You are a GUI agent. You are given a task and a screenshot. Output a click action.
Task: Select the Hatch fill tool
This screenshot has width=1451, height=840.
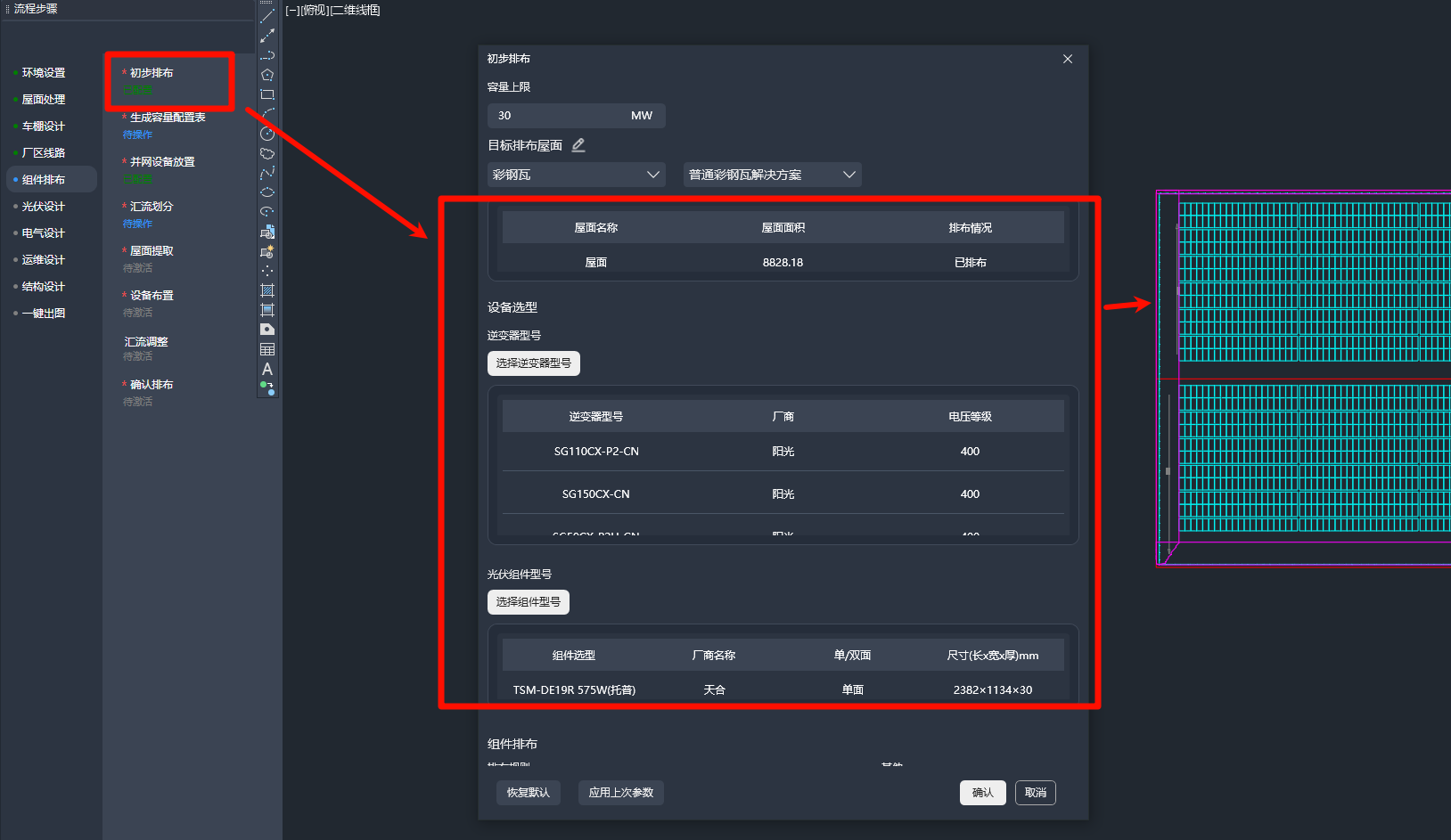266,290
